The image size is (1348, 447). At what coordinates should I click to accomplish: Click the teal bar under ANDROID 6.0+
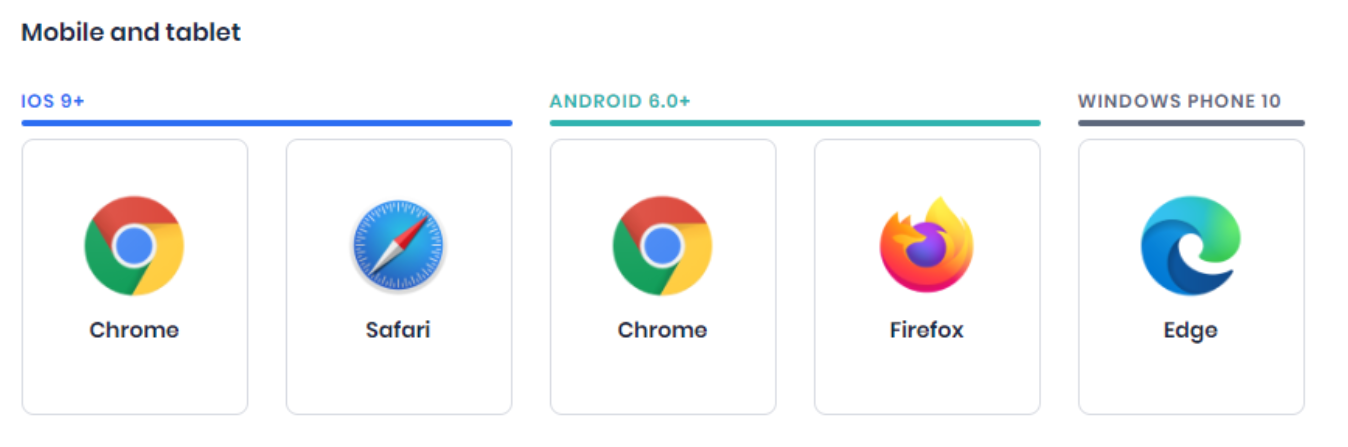point(795,123)
